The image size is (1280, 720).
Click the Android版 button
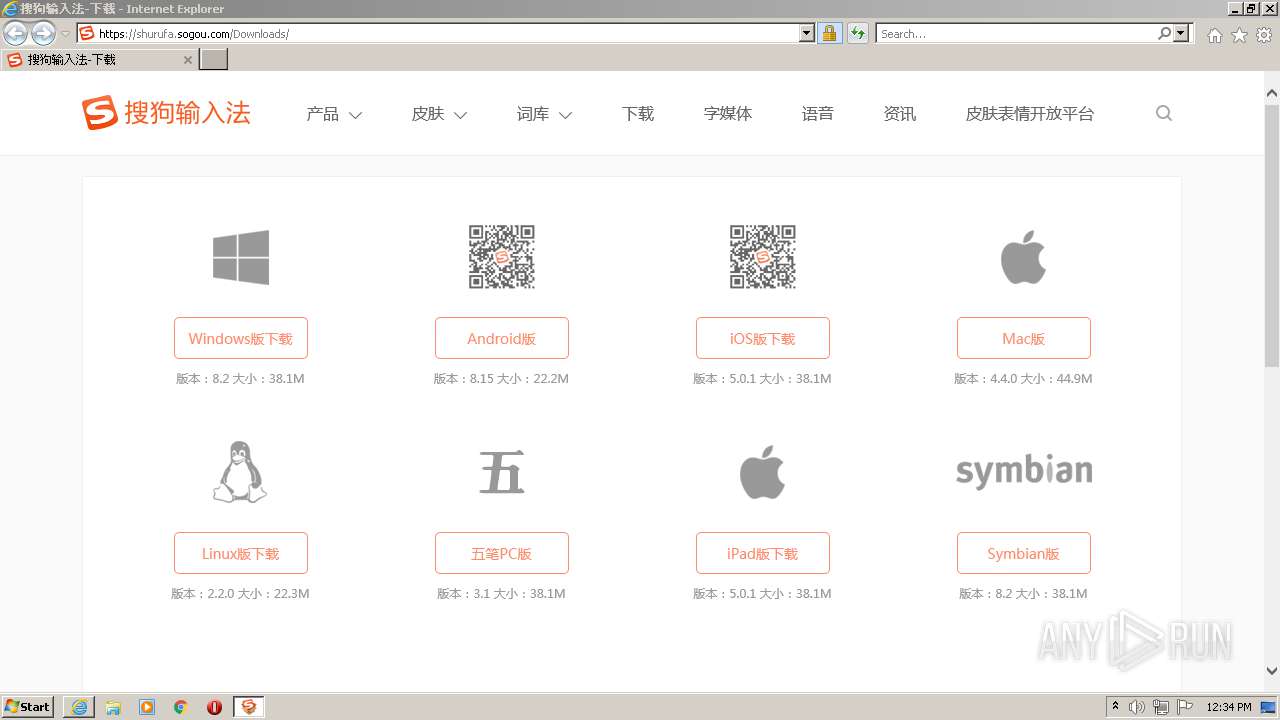pos(502,338)
